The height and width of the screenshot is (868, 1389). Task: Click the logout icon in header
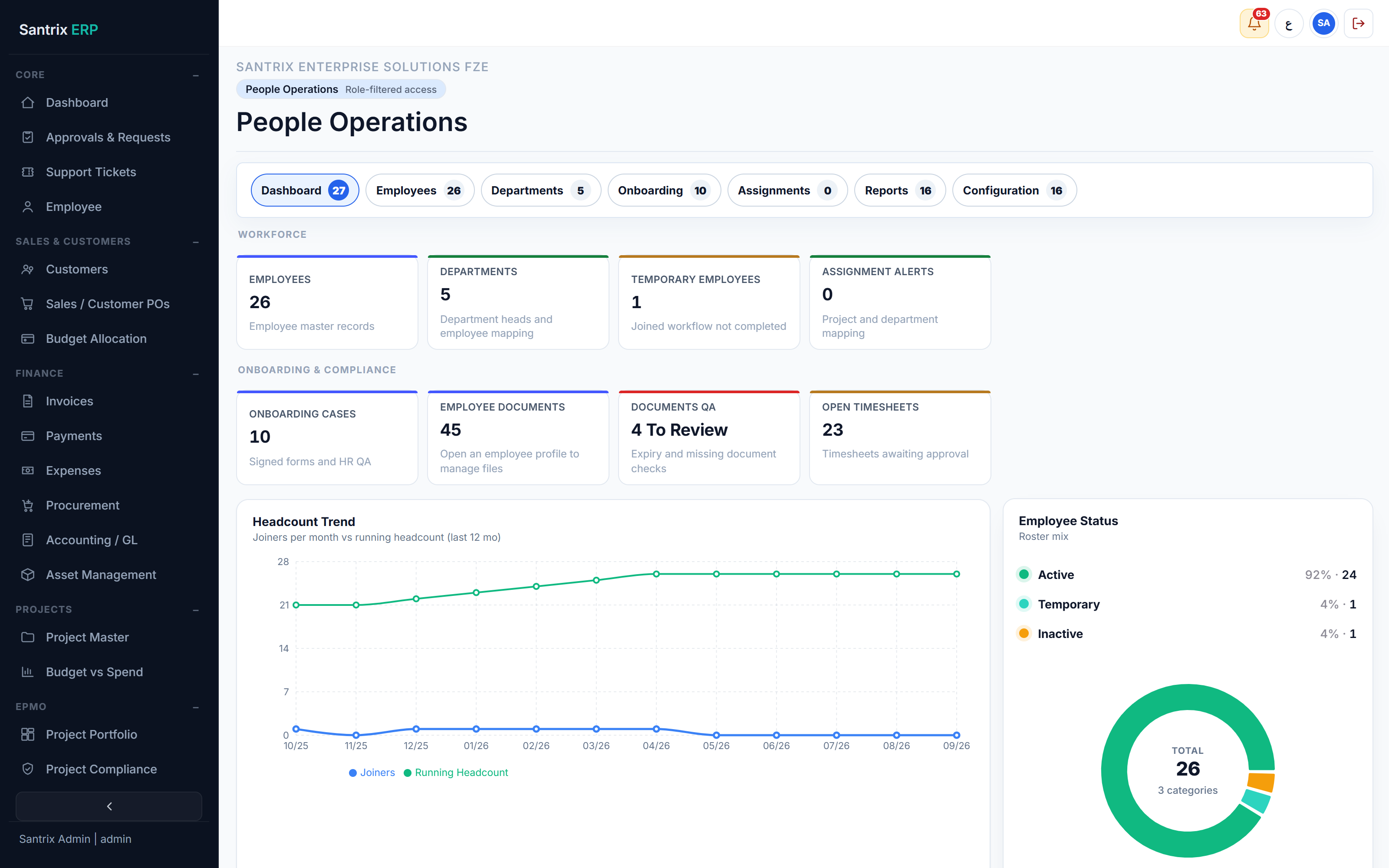pyautogui.click(x=1358, y=23)
